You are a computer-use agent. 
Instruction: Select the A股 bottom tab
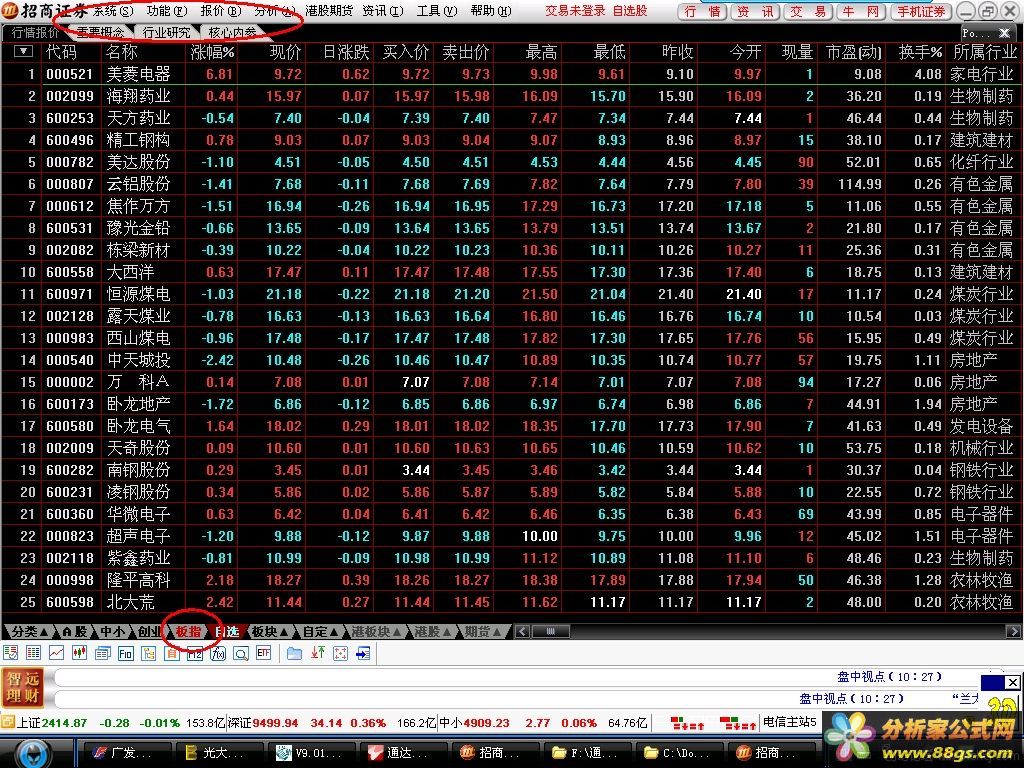coord(75,632)
